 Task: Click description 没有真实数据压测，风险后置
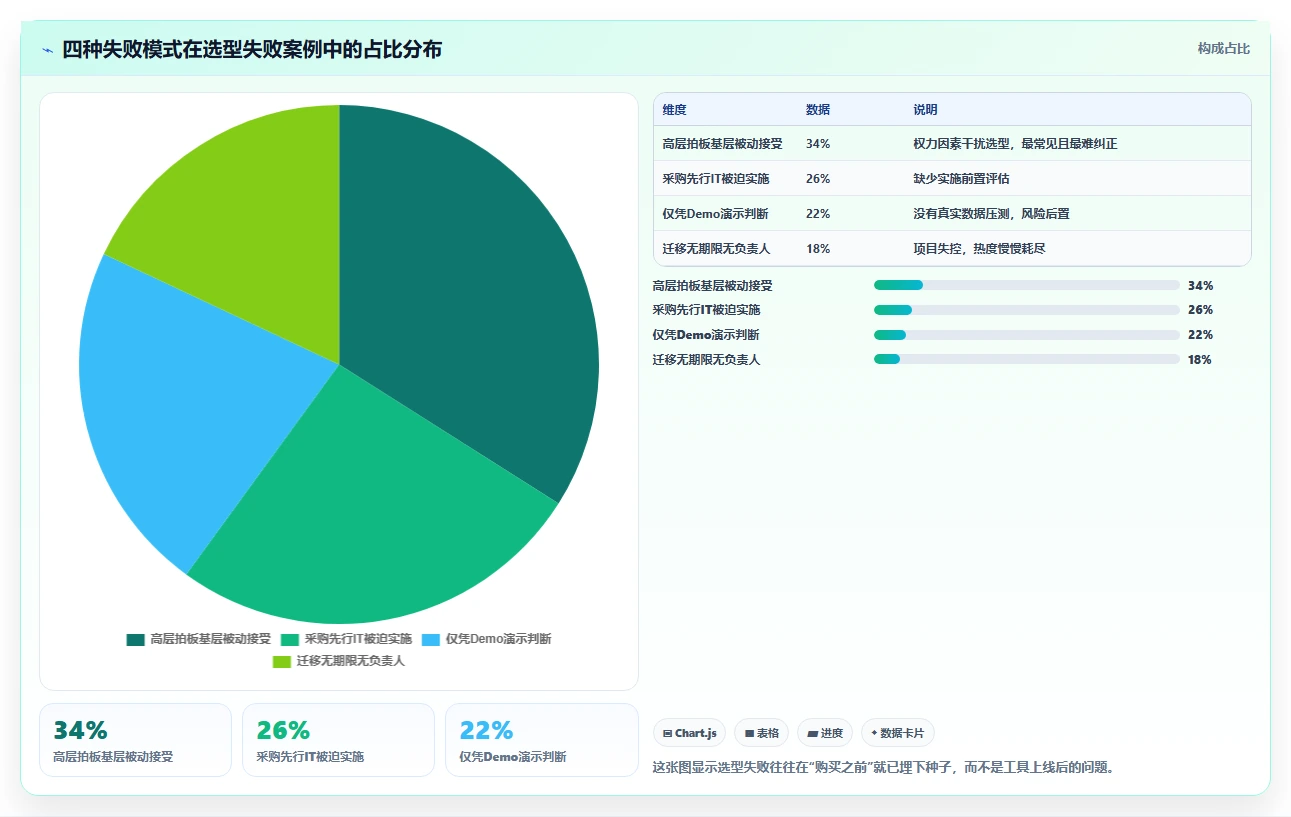991,214
